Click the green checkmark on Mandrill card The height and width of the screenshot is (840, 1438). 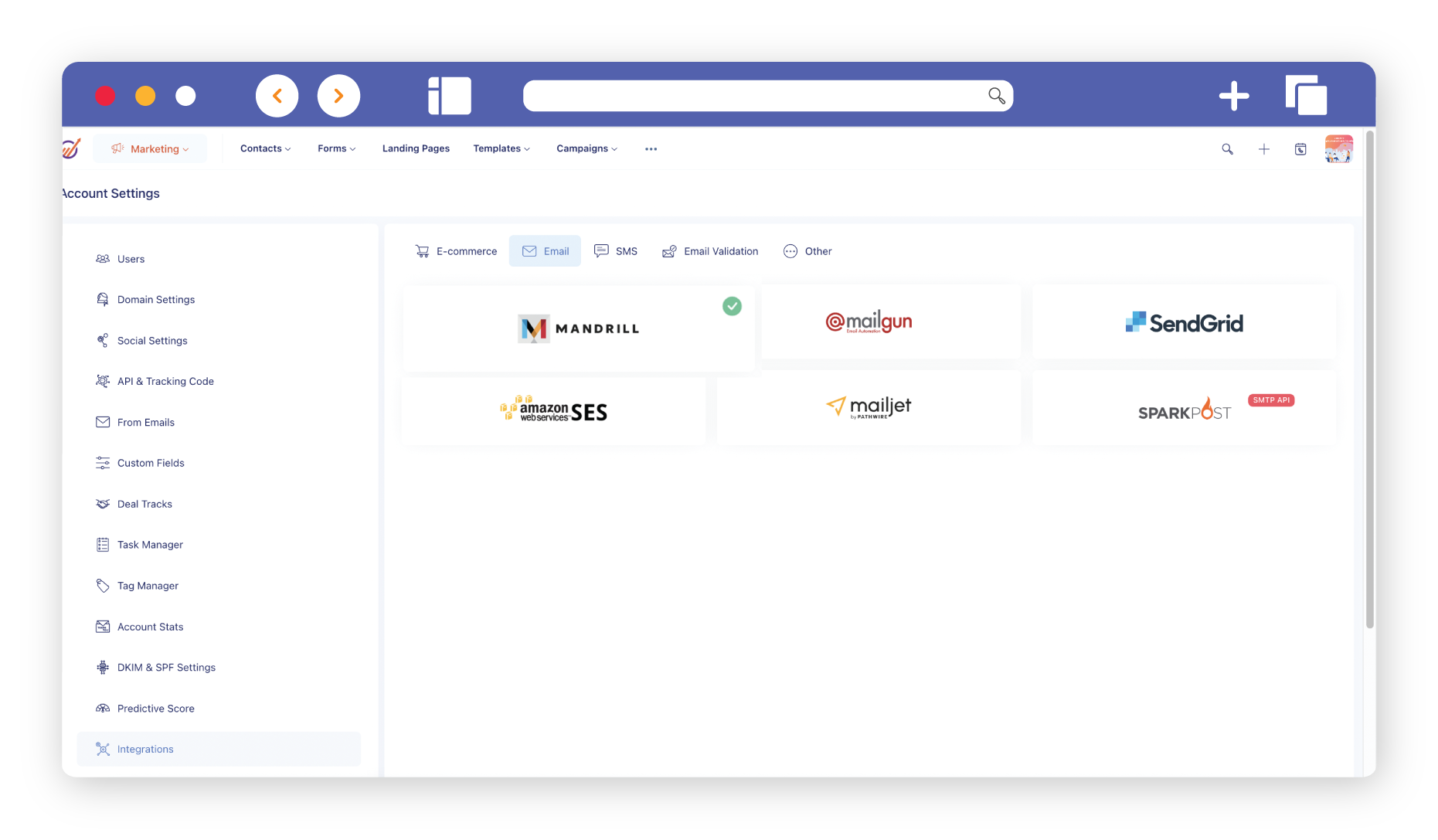coord(732,306)
